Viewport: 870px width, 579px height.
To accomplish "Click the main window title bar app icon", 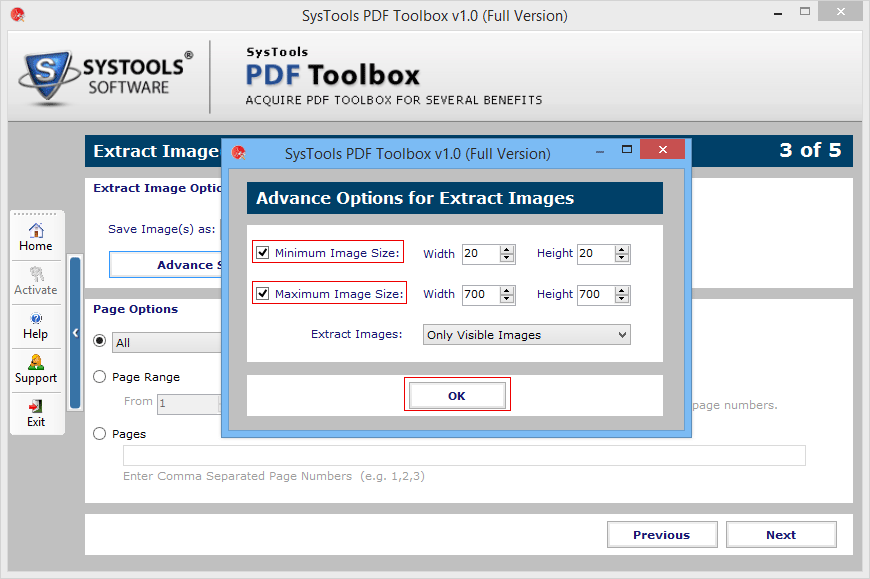I will [x=18, y=14].
